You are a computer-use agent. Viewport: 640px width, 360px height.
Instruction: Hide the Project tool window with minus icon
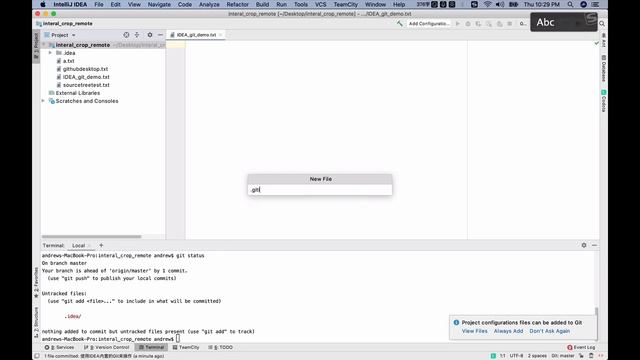point(160,35)
